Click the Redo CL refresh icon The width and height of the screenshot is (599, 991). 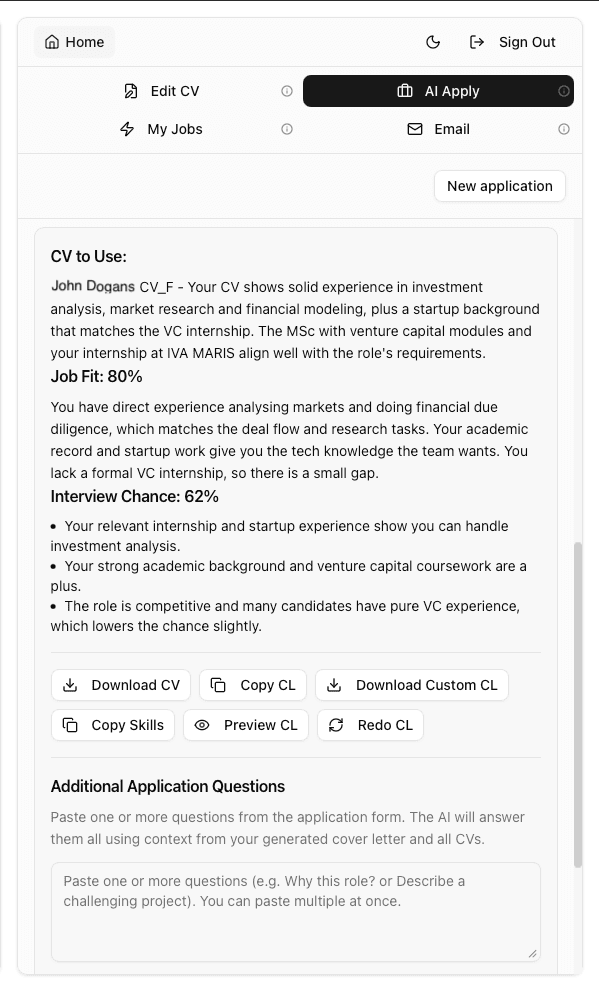[337, 725]
